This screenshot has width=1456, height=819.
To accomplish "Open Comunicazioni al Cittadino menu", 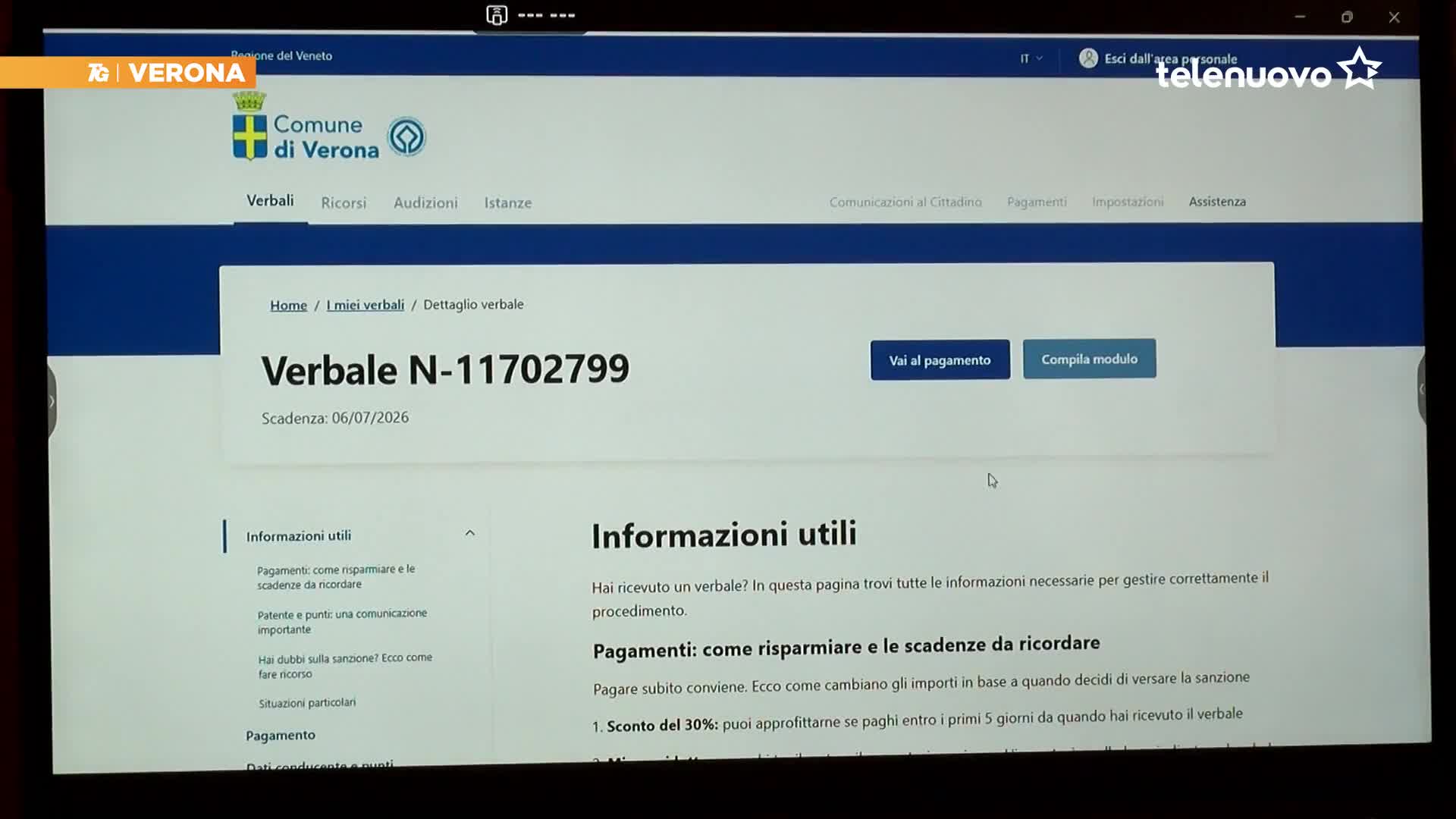I will click(905, 202).
